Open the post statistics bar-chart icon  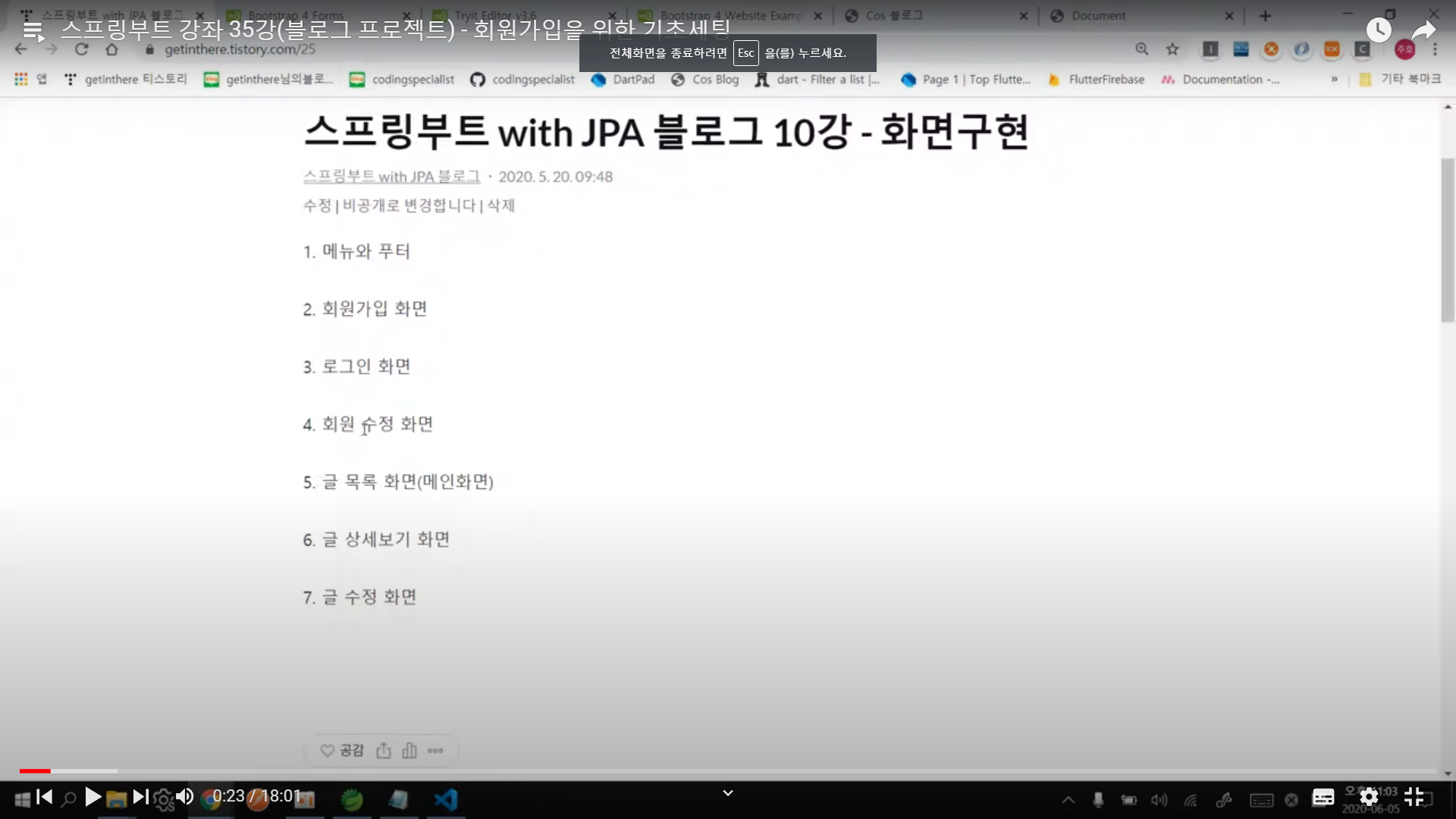click(409, 751)
